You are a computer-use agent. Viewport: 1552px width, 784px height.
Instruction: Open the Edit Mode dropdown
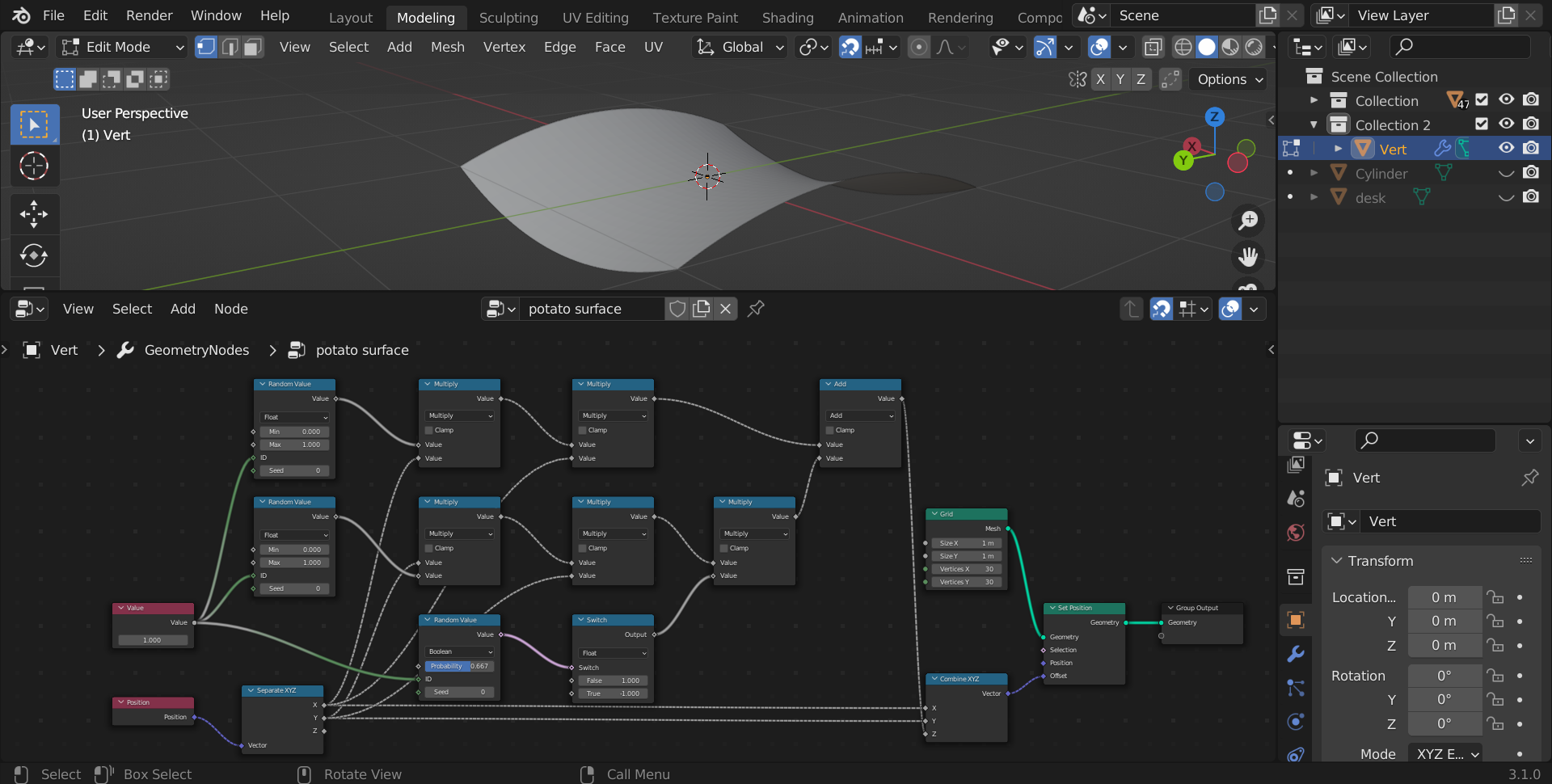click(x=124, y=48)
